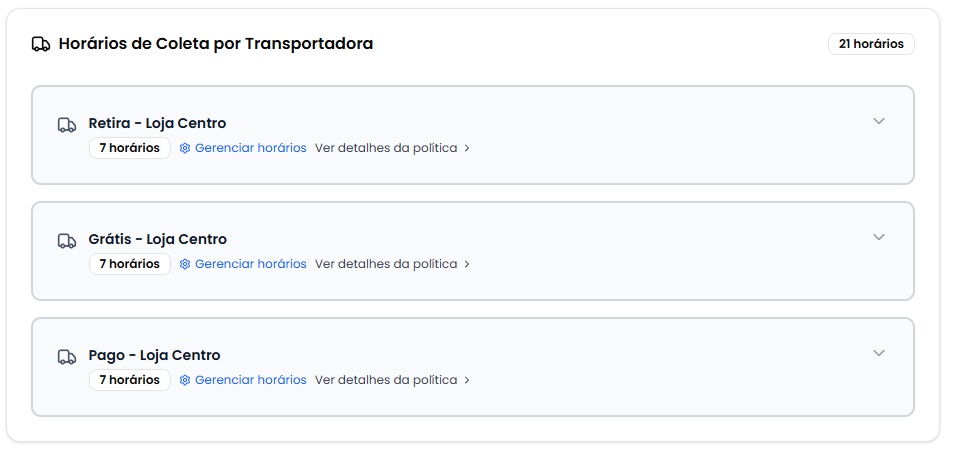Expand the Grátis - Loja Centro card
Viewport: 953px width, 463px height.
point(879,237)
